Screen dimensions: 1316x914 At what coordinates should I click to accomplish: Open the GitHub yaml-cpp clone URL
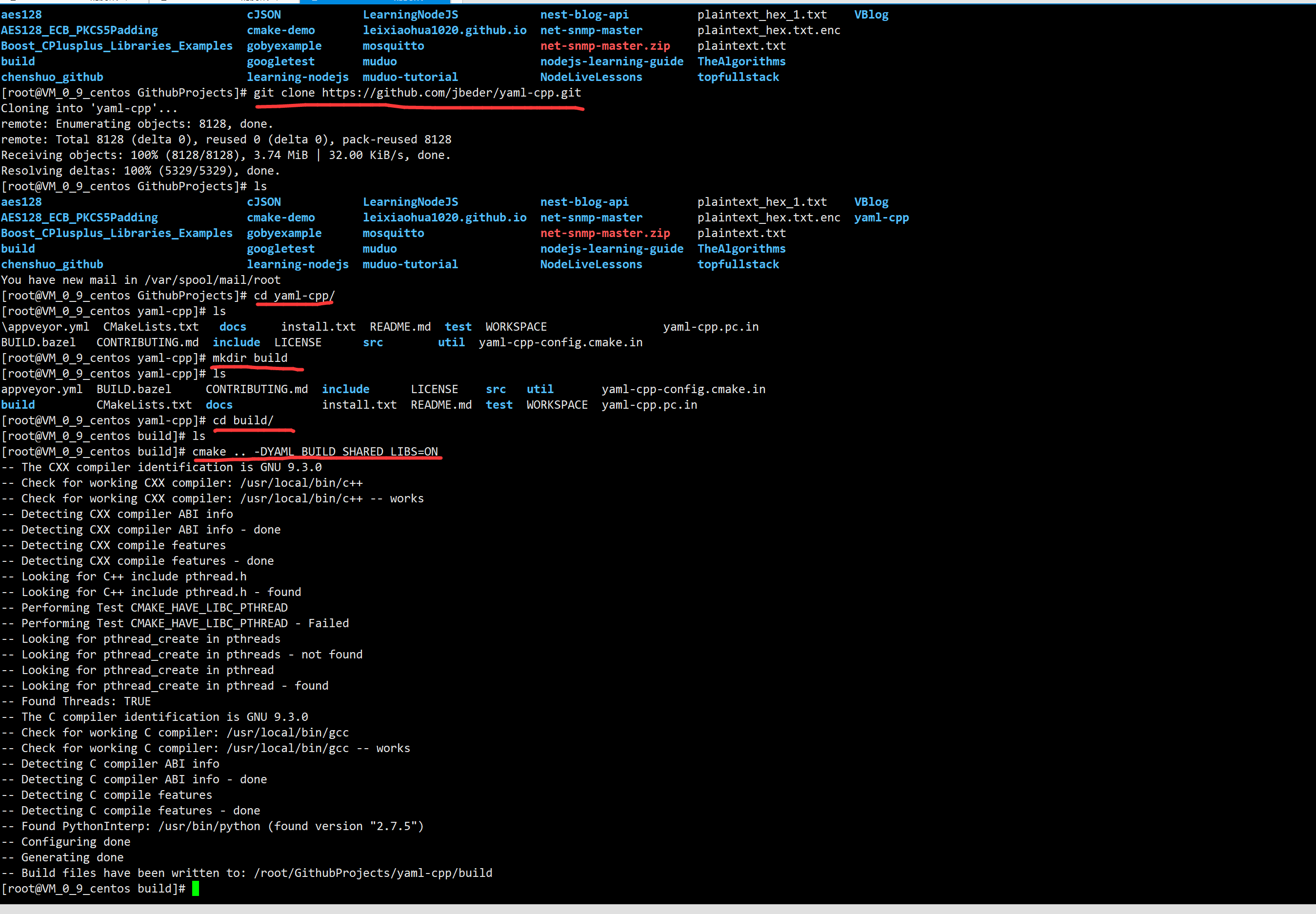[x=451, y=92]
